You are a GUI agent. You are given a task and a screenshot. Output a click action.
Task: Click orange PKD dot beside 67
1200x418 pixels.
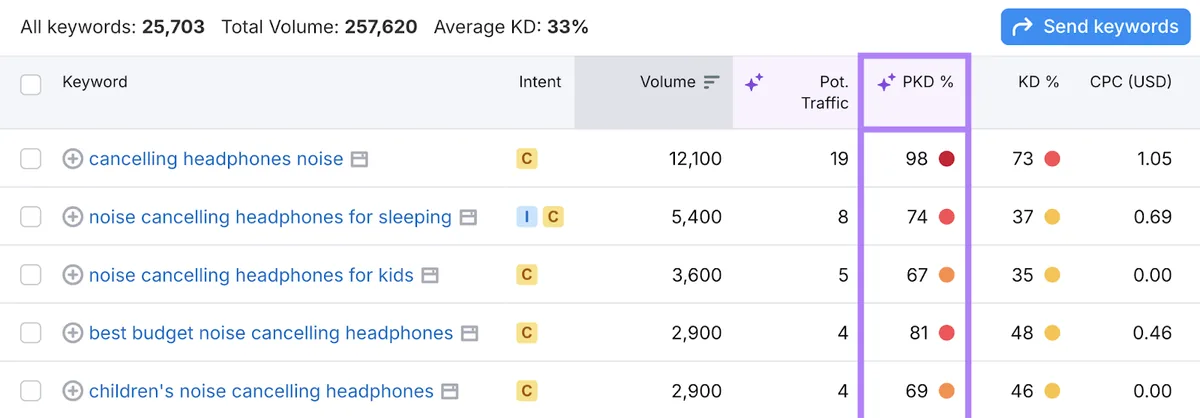pos(946,275)
